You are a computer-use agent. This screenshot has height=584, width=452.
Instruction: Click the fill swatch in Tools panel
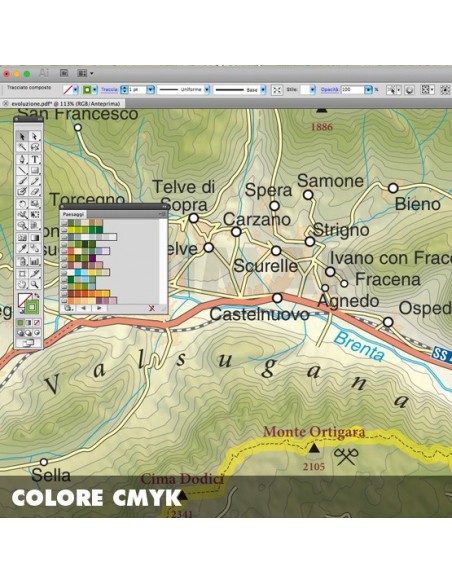coord(25,300)
